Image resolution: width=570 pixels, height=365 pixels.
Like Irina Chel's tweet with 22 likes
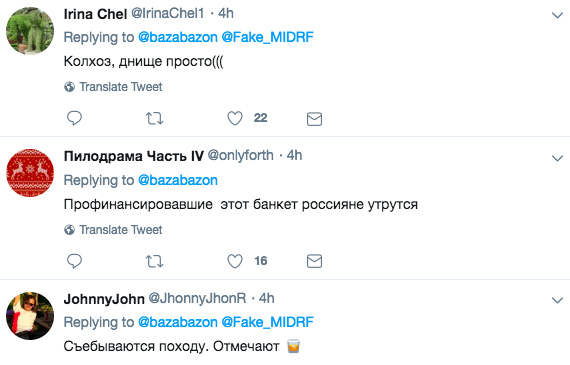point(235,119)
